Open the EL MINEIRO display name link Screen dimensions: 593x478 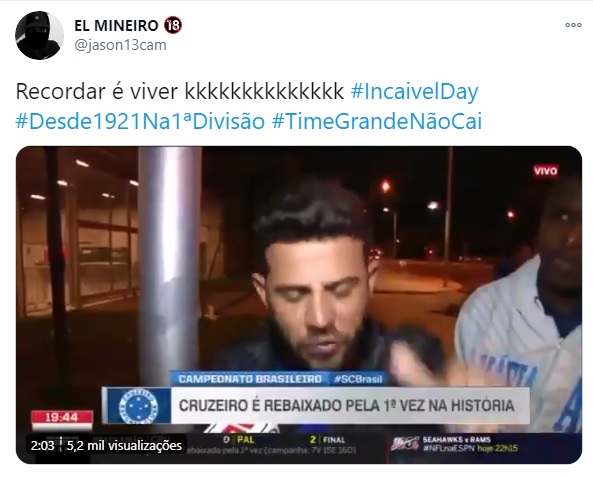tap(116, 25)
